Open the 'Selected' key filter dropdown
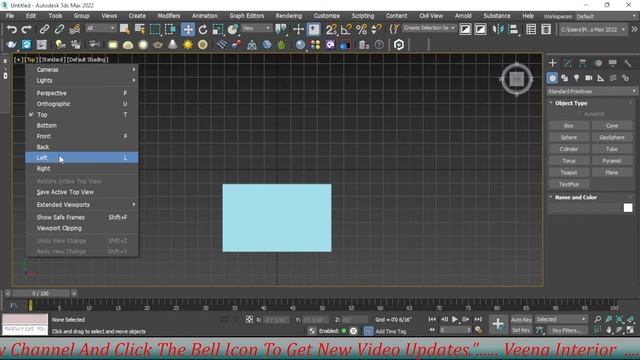The image size is (640, 360). click(x=561, y=319)
